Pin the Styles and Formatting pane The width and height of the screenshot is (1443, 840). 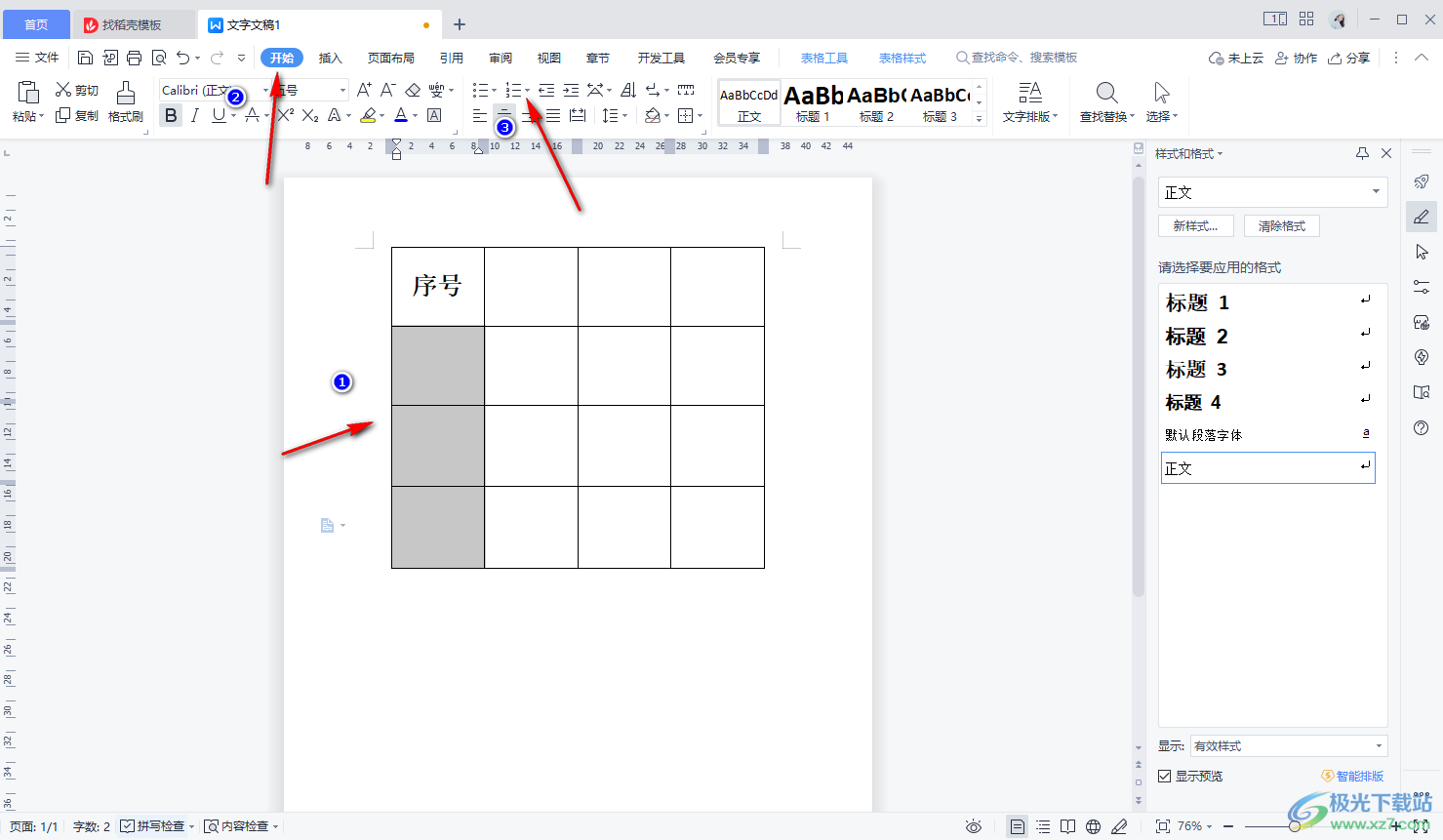pyautogui.click(x=1362, y=153)
